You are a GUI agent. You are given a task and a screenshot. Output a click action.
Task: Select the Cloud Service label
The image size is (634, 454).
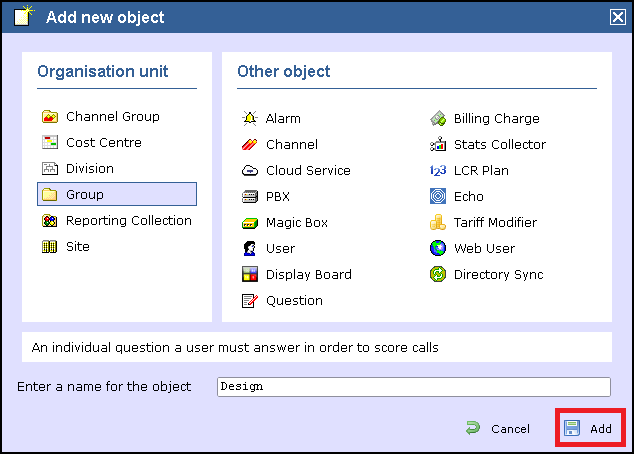pyautogui.click(x=308, y=171)
